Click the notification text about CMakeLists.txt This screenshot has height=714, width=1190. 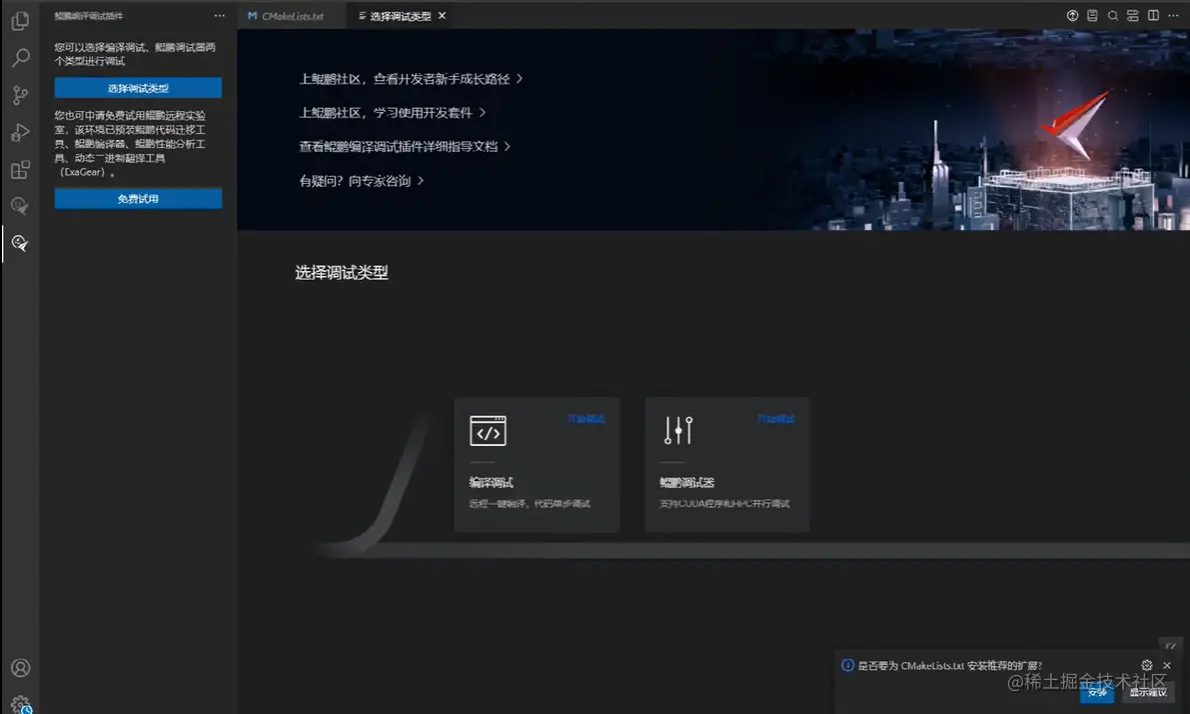(949, 665)
